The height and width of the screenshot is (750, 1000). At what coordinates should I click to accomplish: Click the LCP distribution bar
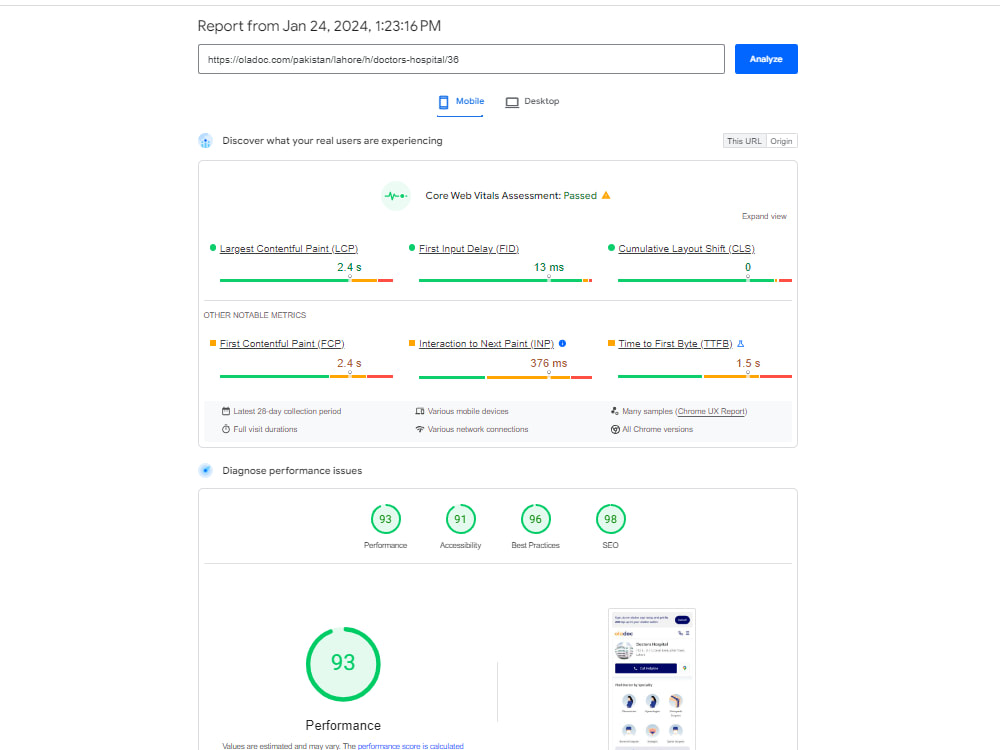(306, 280)
